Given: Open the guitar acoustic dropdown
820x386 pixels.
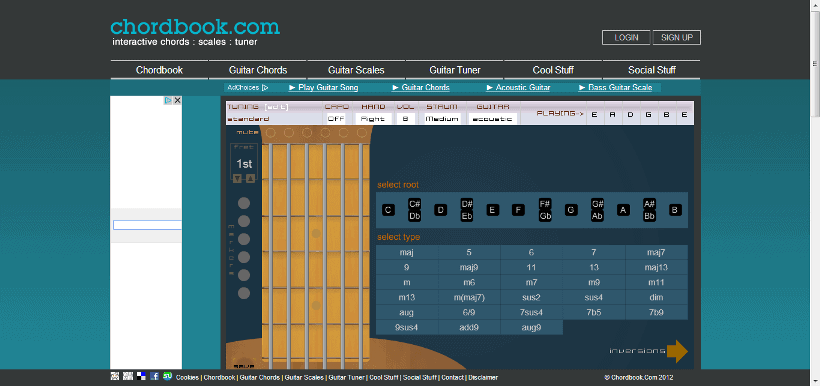Looking at the screenshot, I should [493, 119].
